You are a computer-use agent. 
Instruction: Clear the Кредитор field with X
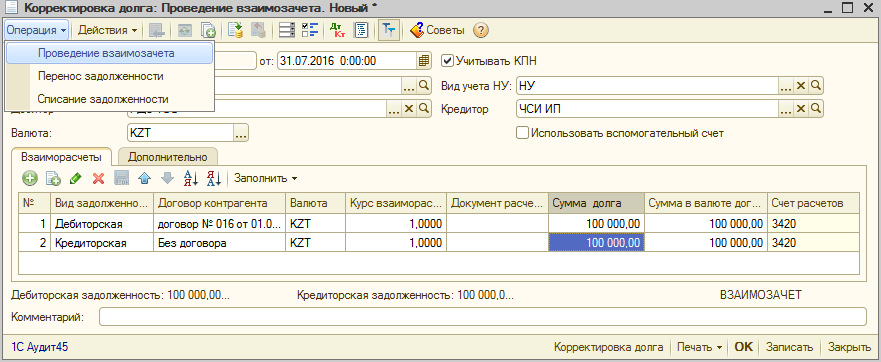point(801,108)
